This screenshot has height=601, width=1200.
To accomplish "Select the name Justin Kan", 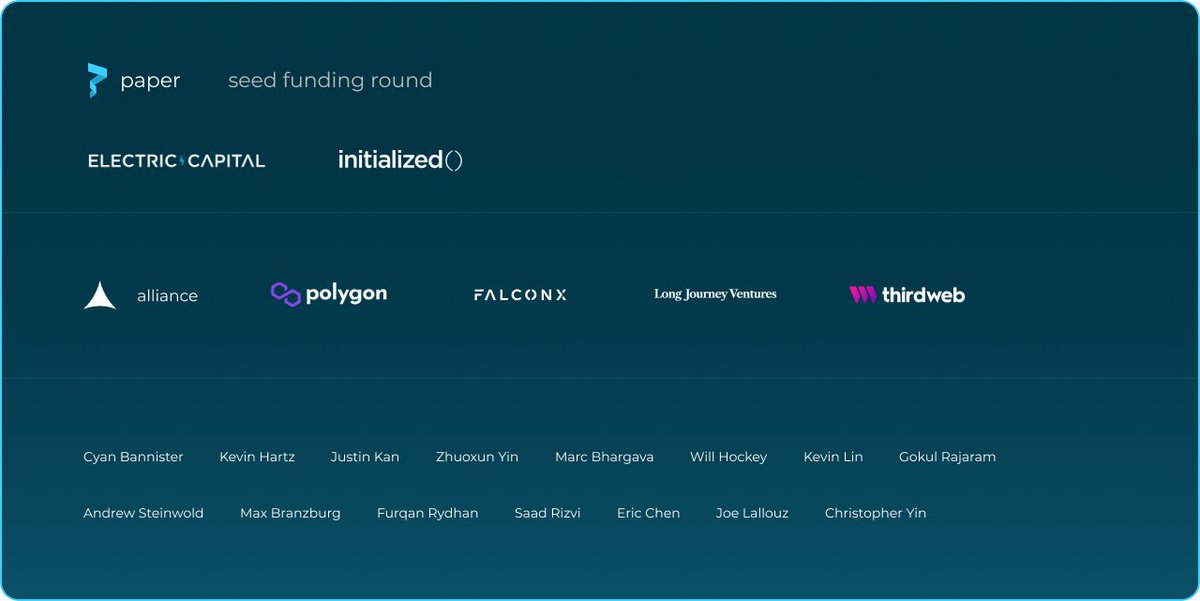I will coord(365,457).
